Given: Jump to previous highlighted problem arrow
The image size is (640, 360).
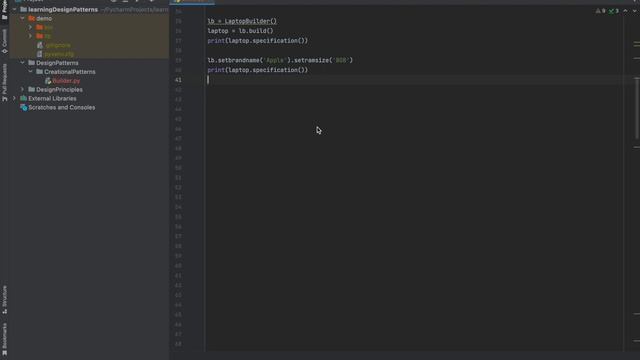Looking at the screenshot, I should 625,11.
